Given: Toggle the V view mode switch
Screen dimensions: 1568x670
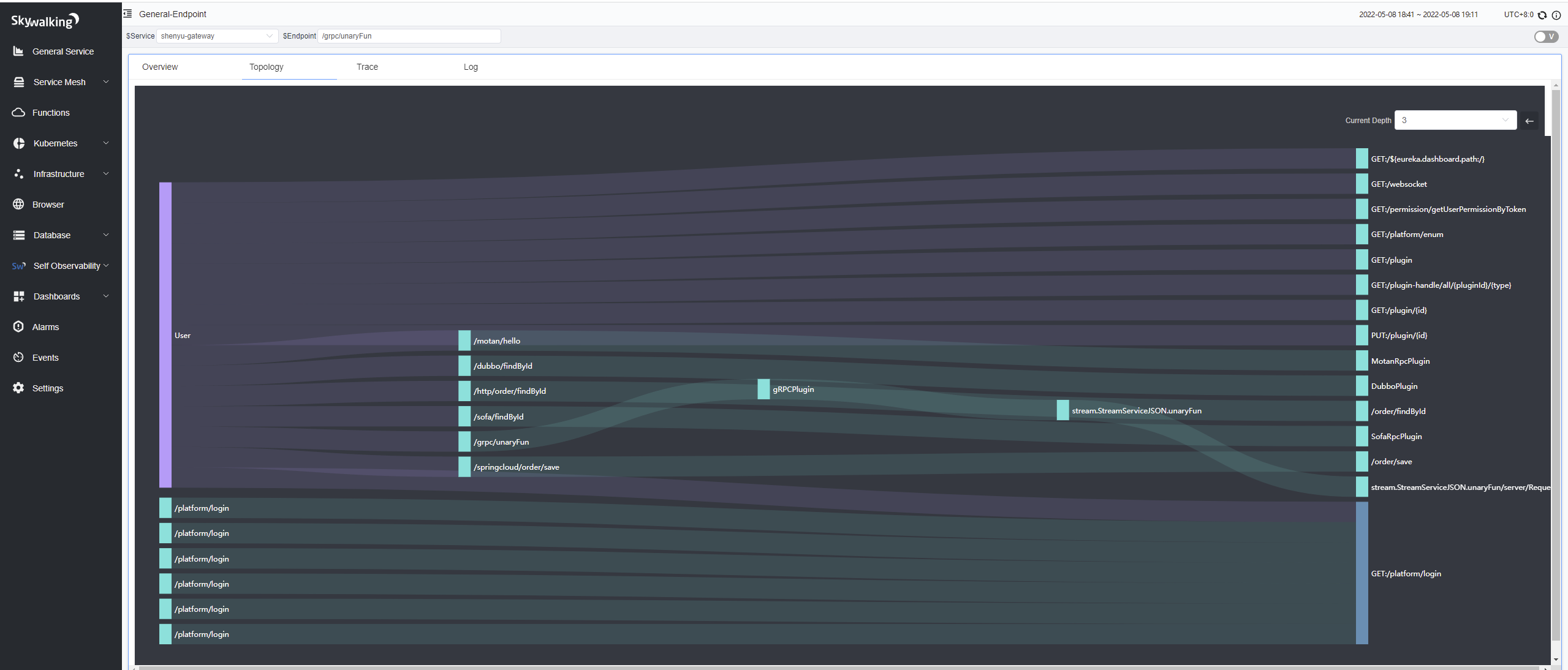Looking at the screenshot, I should click(1546, 37).
